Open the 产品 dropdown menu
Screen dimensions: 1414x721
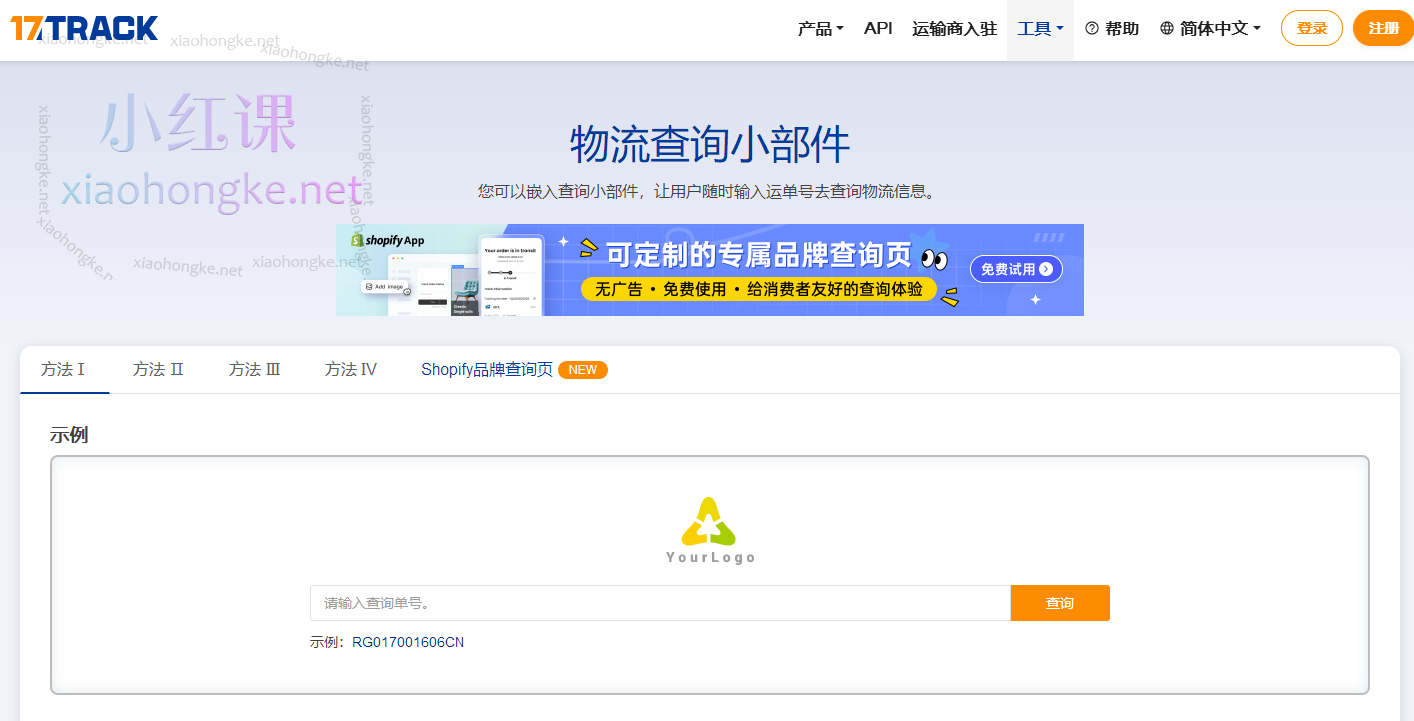click(820, 28)
